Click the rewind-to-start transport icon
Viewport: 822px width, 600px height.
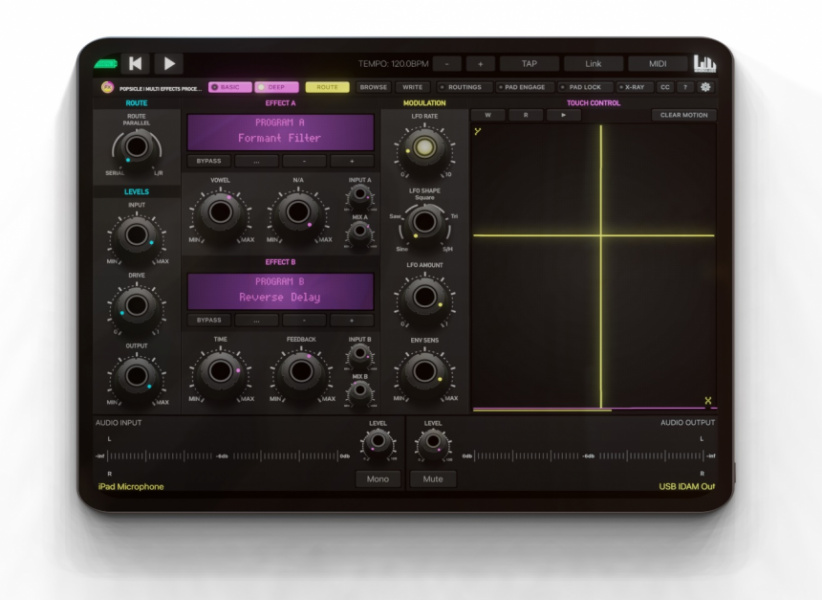135,64
